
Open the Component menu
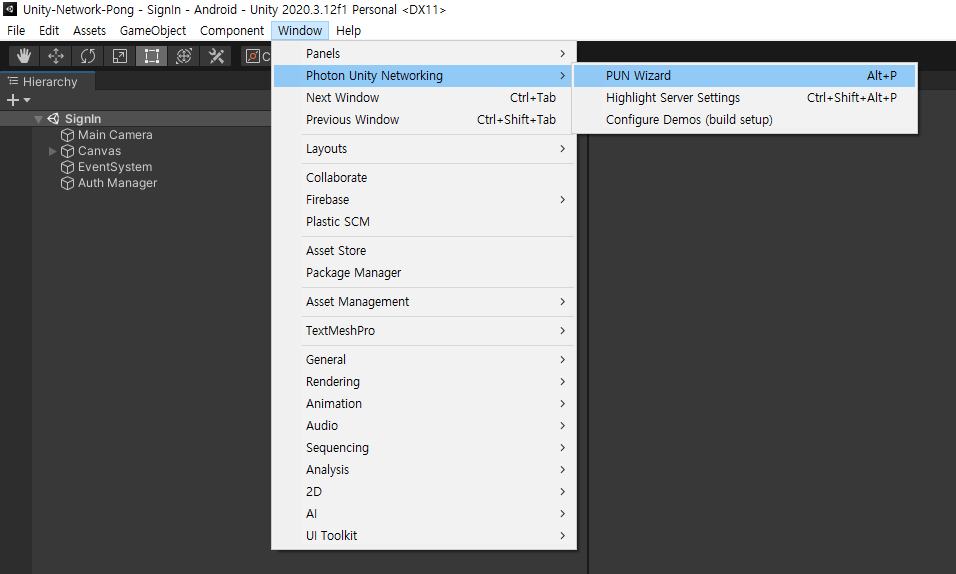pos(232,30)
